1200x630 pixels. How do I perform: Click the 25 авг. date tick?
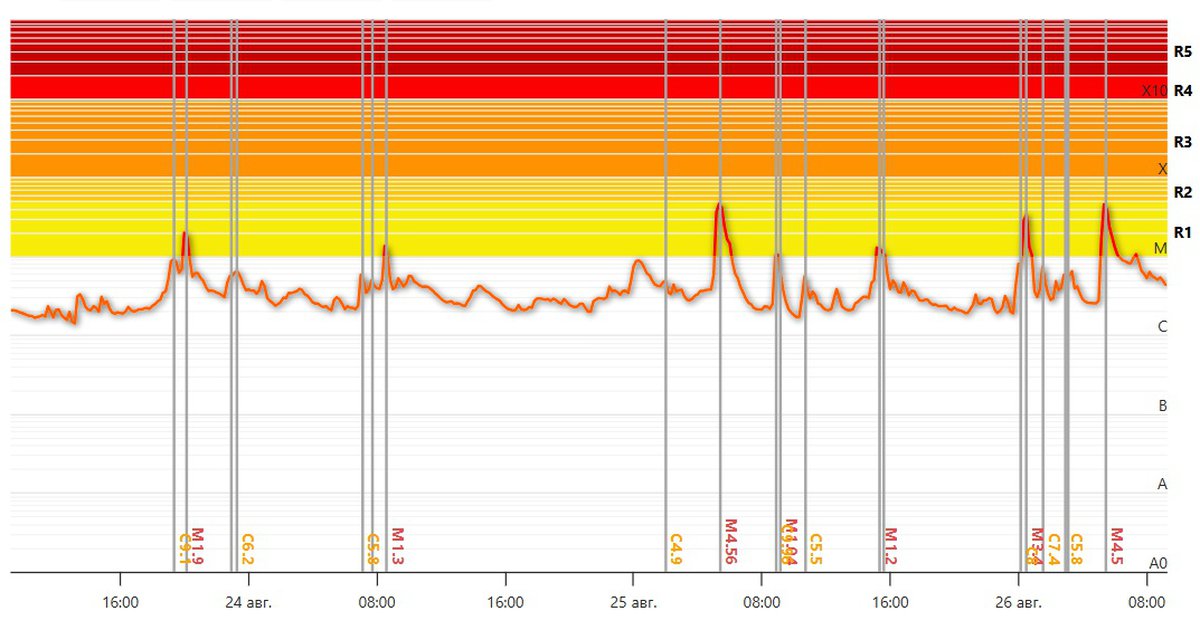(633, 603)
